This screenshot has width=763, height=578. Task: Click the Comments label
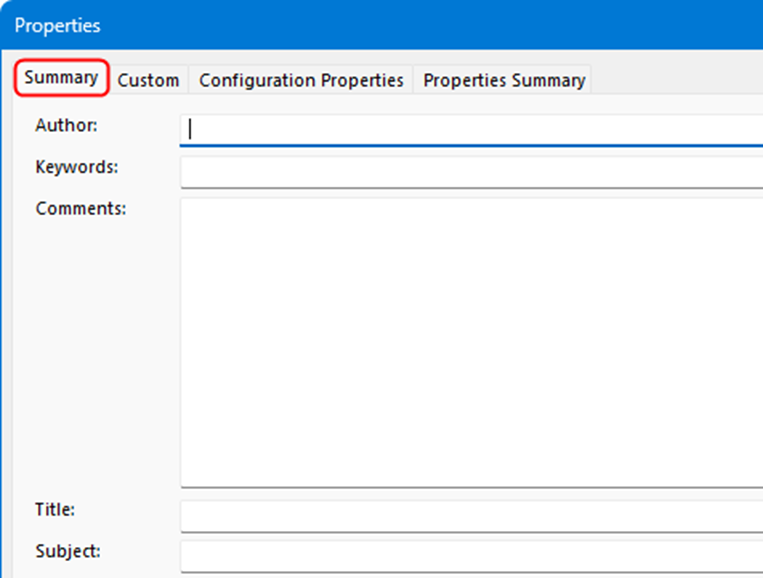point(80,209)
